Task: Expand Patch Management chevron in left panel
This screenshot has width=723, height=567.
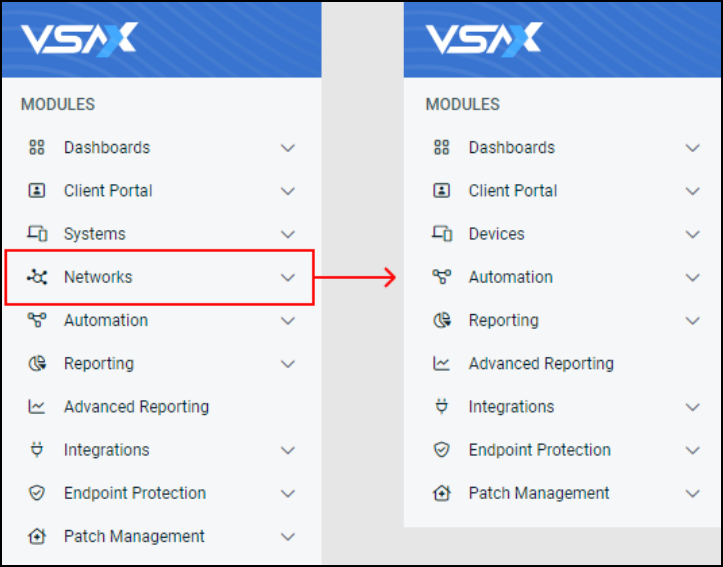Action: tap(288, 537)
